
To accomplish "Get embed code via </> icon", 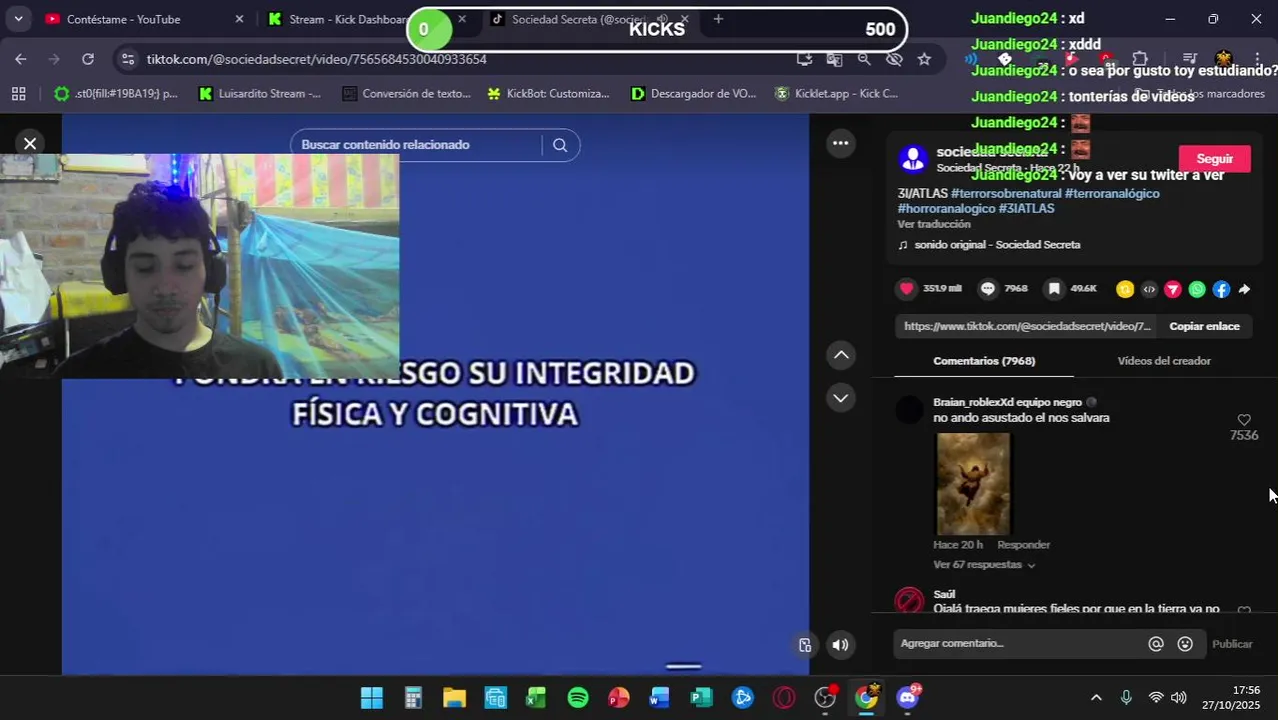I will pyautogui.click(x=1149, y=290).
